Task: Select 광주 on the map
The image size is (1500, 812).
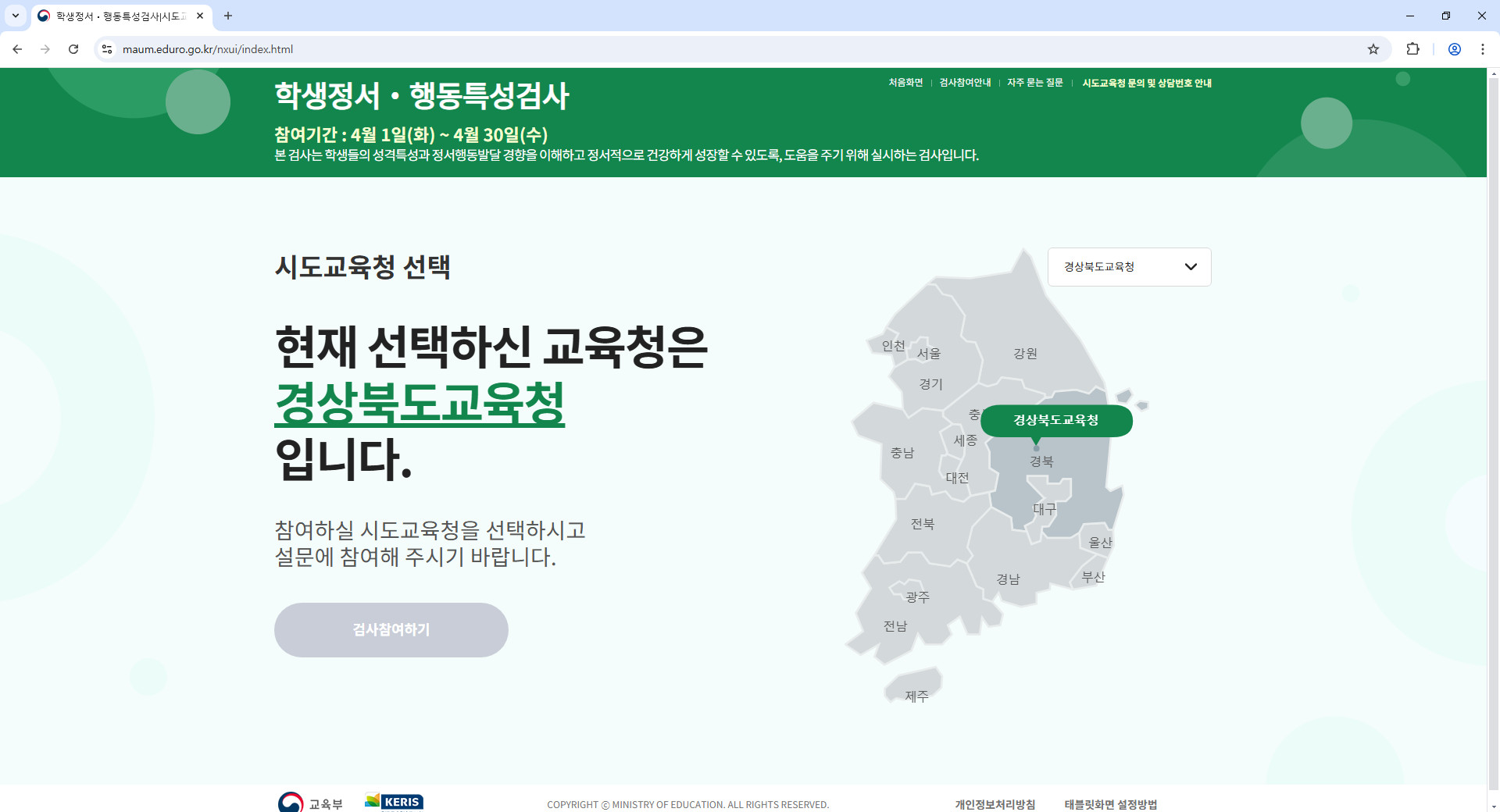Action: 917,597
